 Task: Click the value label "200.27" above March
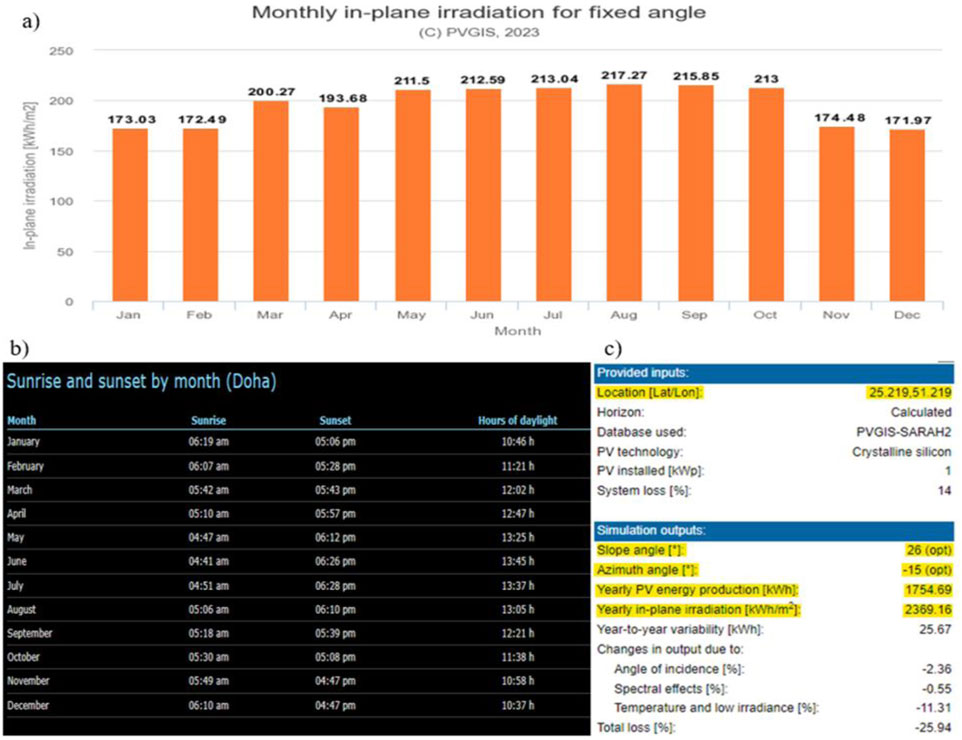click(271, 92)
